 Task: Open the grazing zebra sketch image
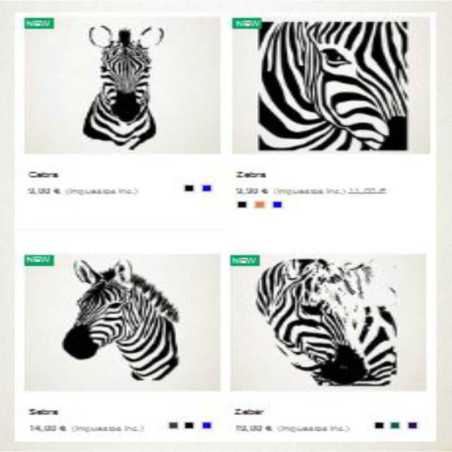point(328,323)
